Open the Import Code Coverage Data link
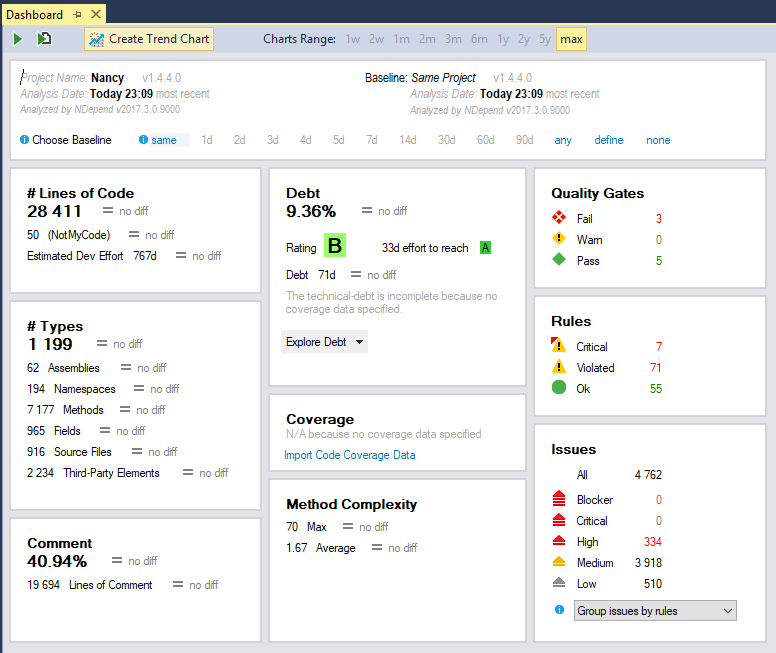Image resolution: width=776 pixels, height=653 pixels. (x=350, y=455)
